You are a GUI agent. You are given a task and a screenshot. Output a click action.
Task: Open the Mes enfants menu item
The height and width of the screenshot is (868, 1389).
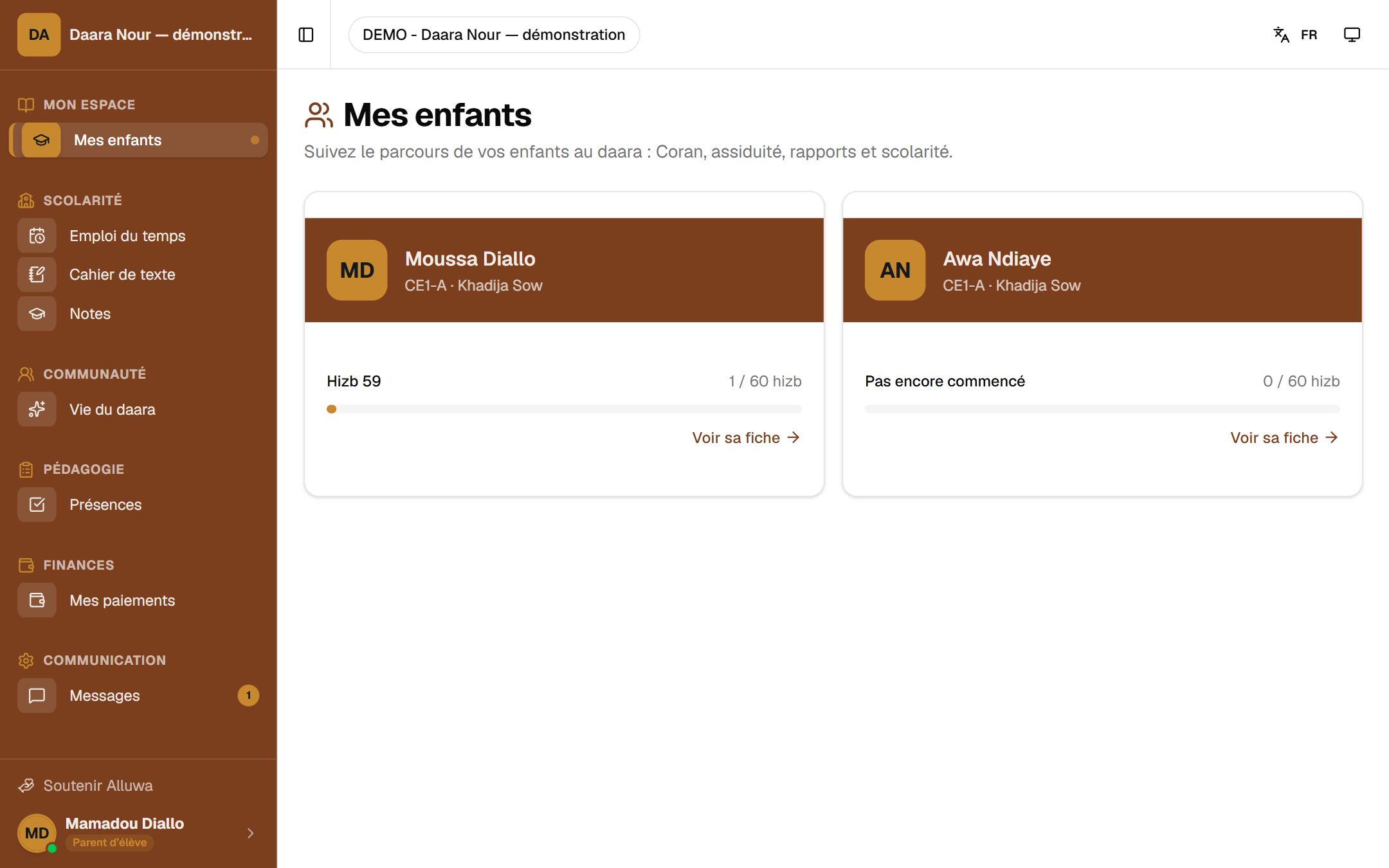pyautogui.click(x=138, y=140)
